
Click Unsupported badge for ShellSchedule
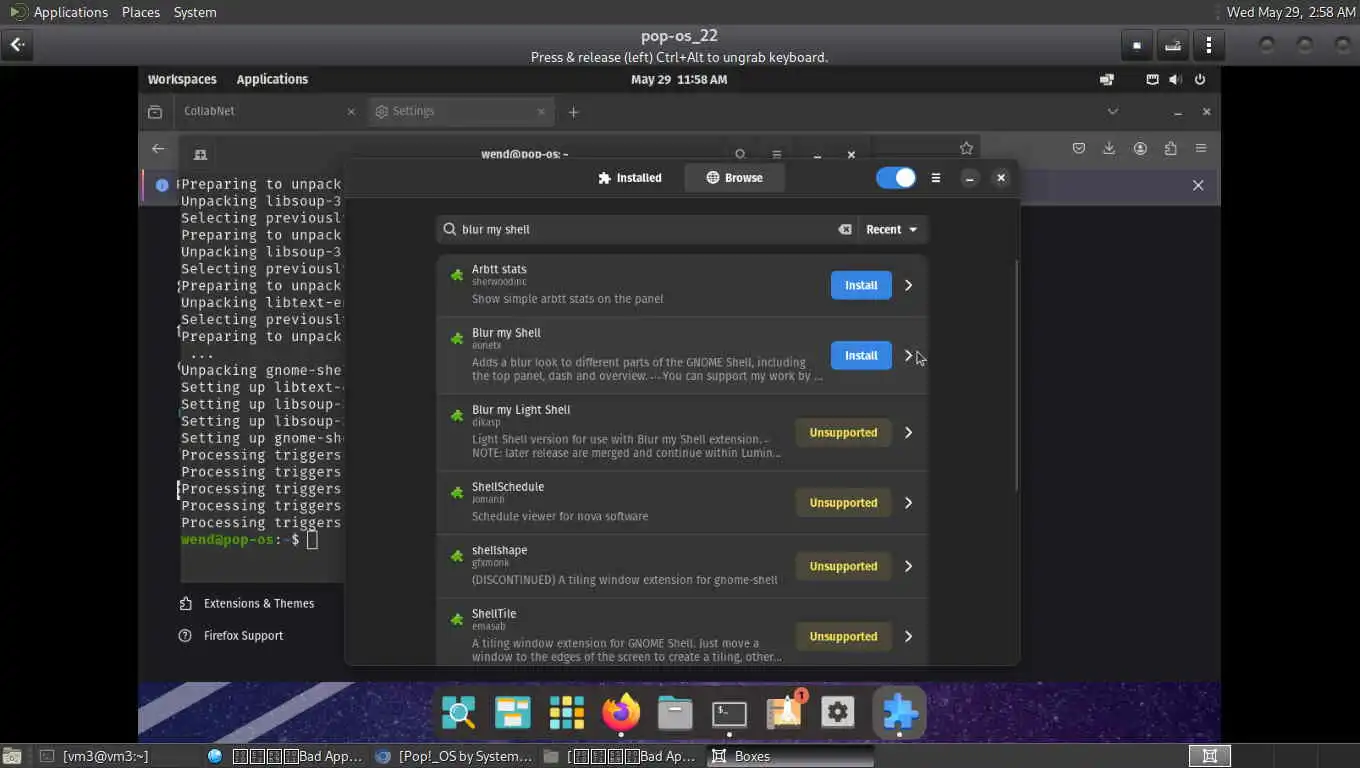point(843,503)
